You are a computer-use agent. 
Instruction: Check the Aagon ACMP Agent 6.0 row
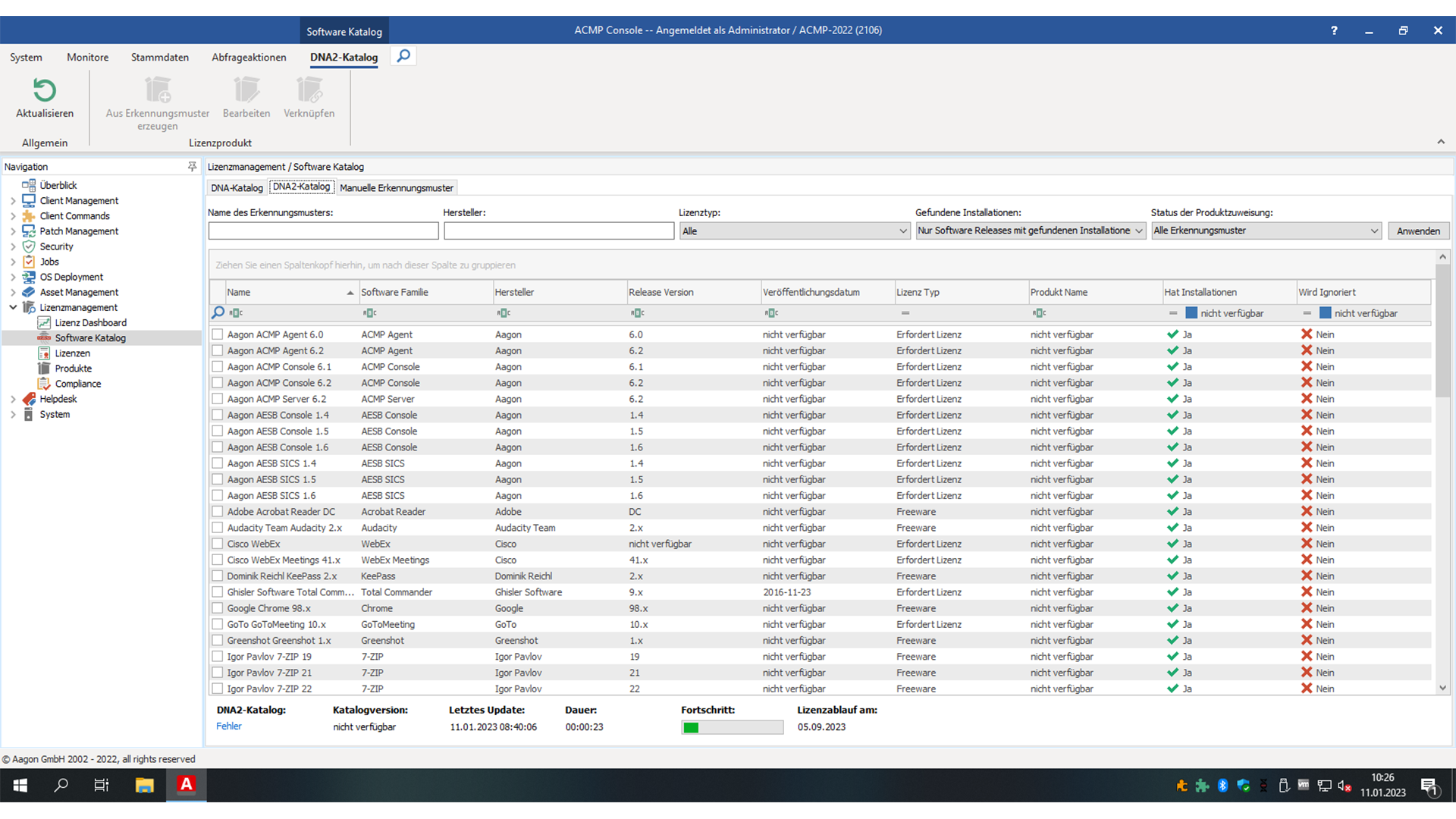click(x=218, y=334)
